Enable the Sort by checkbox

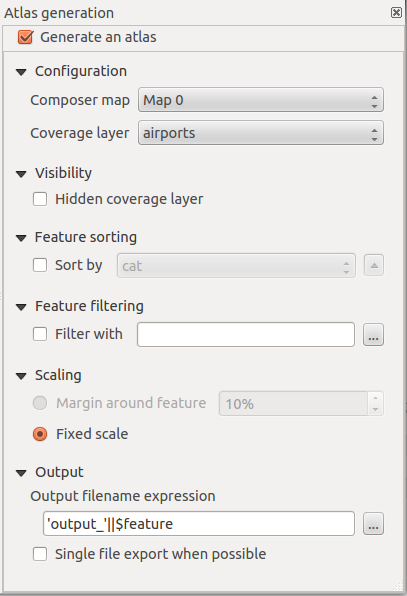[x=40, y=265]
